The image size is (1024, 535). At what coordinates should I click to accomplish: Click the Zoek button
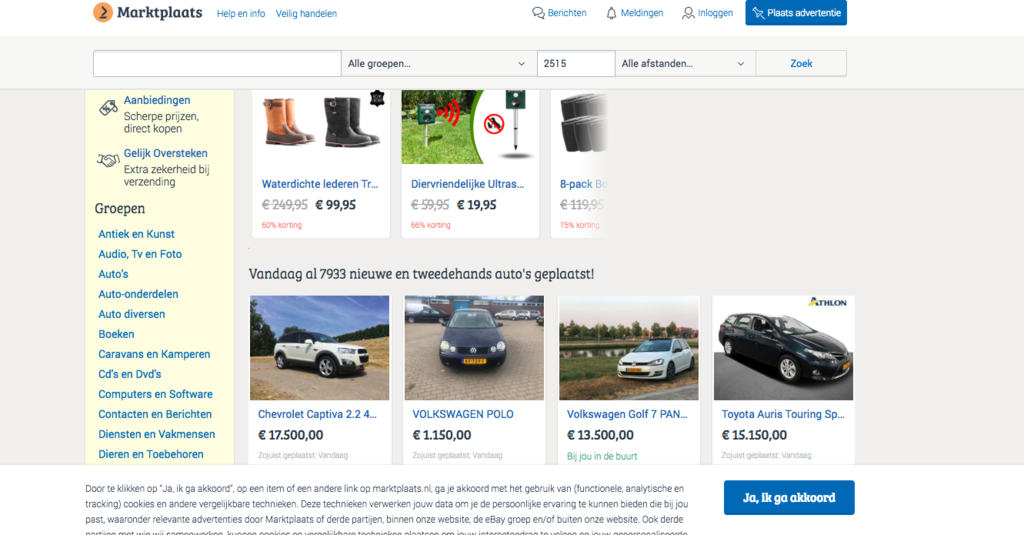coord(801,63)
